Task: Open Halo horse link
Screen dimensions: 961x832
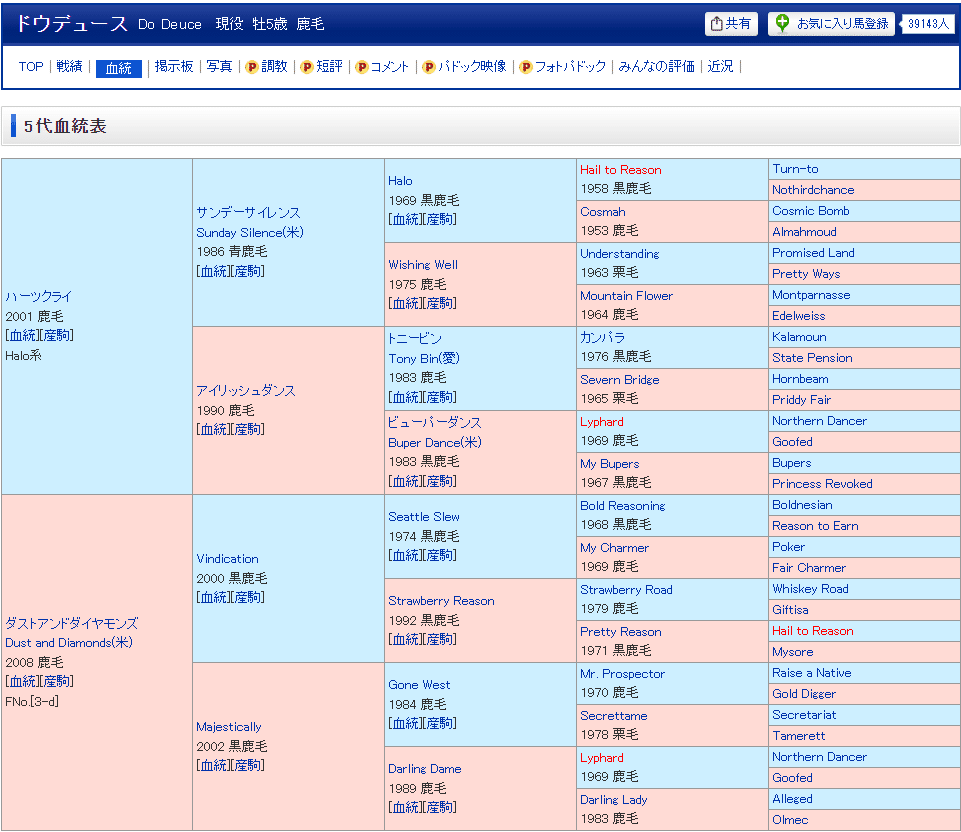Action: tap(400, 181)
